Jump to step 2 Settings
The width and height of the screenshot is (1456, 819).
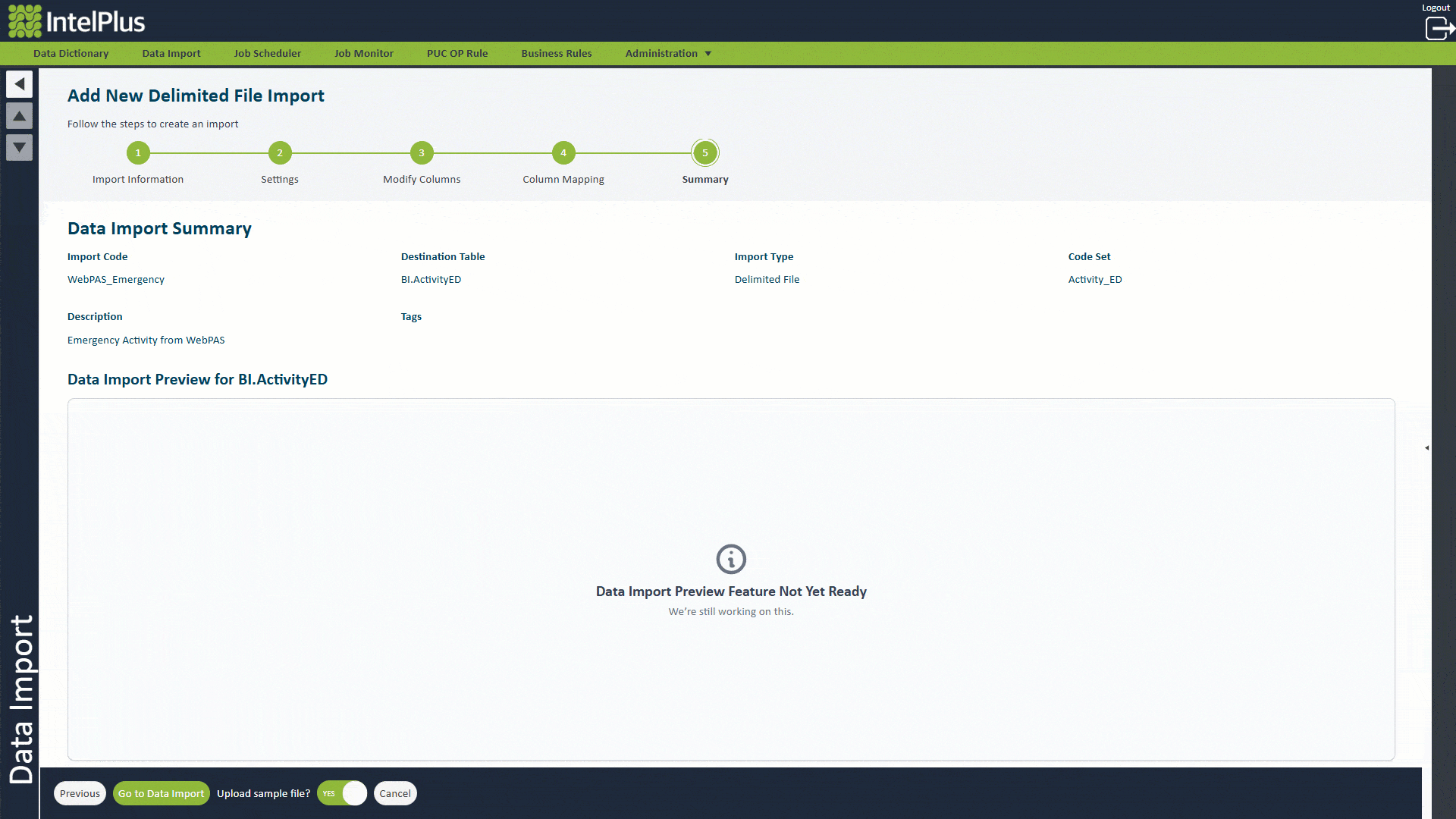tap(280, 153)
